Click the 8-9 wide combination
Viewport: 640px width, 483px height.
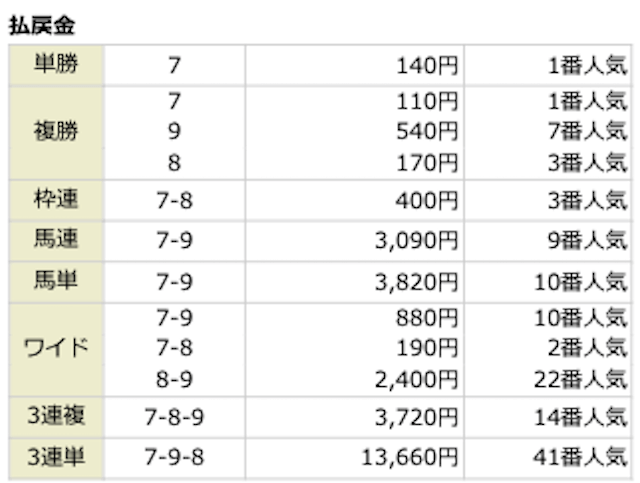[x=175, y=380]
